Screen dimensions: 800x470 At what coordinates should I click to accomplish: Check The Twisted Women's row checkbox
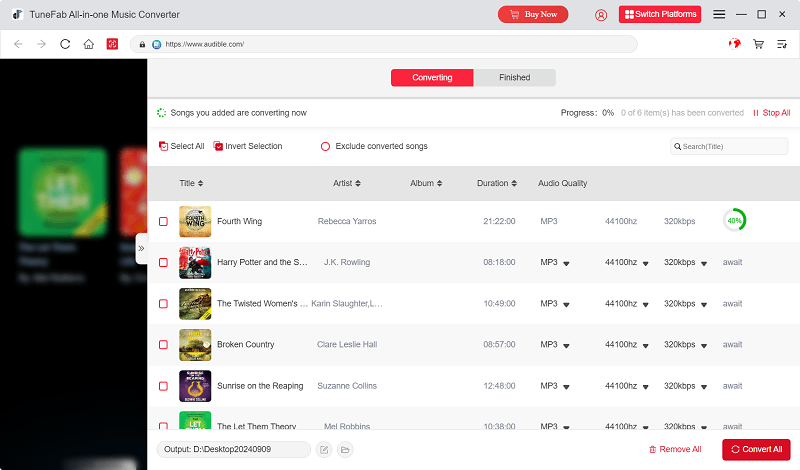pyautogui.click(x=163, y=304)
